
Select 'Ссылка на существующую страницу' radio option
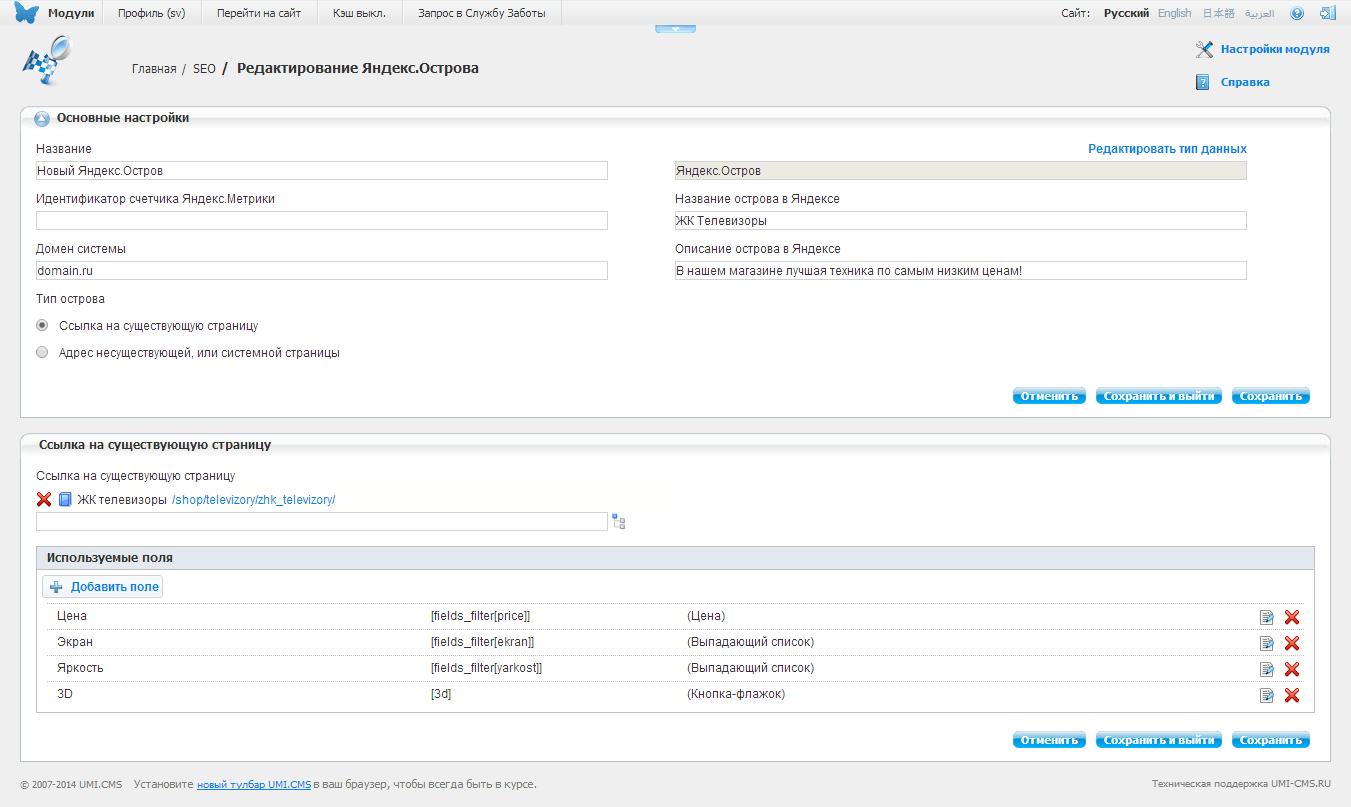click(x=42, y=325)
